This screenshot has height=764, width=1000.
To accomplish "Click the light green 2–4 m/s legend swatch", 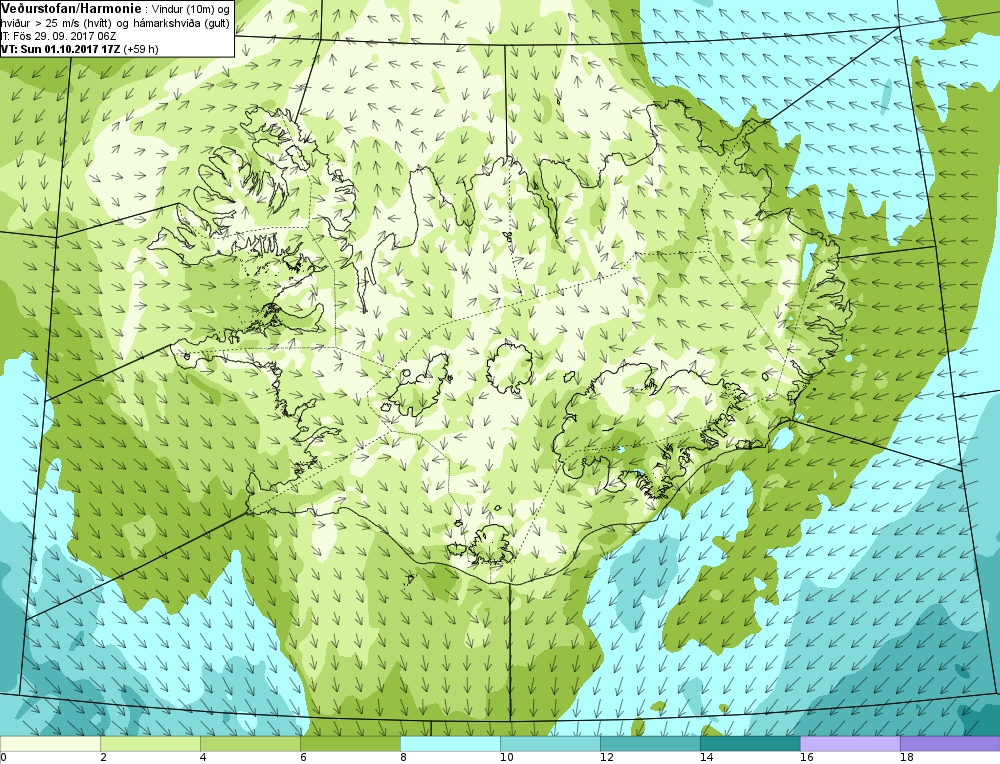I will (x=151, y=744).
